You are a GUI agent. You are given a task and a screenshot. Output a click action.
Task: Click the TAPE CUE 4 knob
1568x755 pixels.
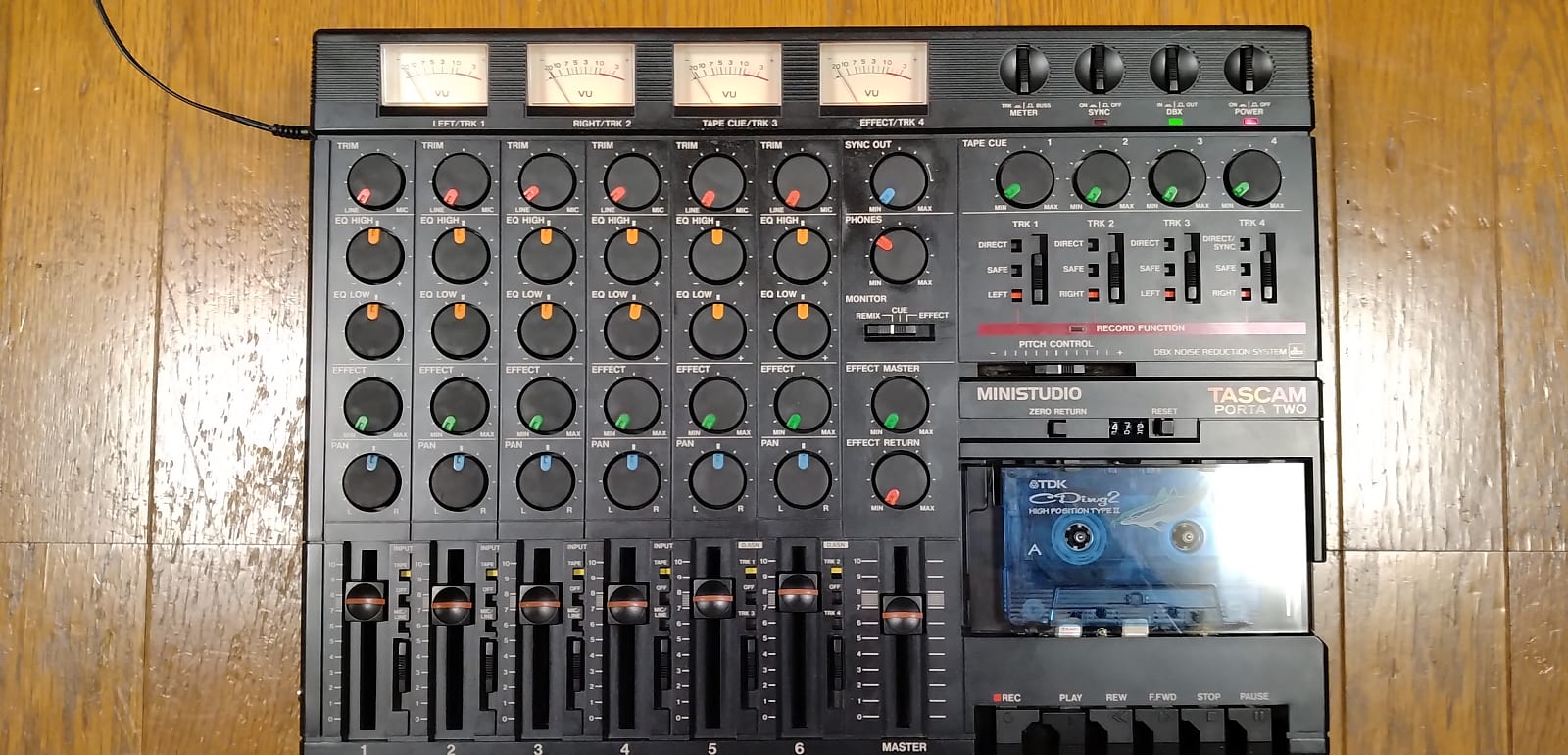(1252, 177)
